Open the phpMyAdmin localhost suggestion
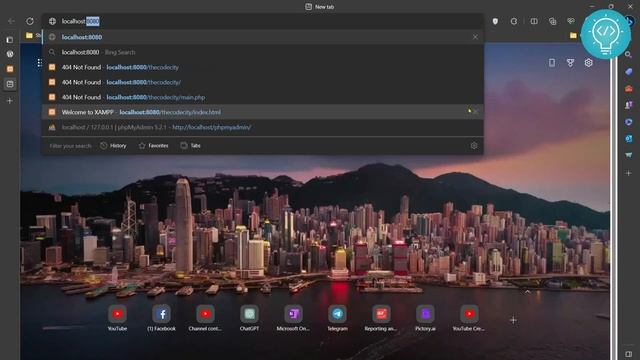Image resolution: width=640 pixels, height=360 pixels. click(263, 127)
